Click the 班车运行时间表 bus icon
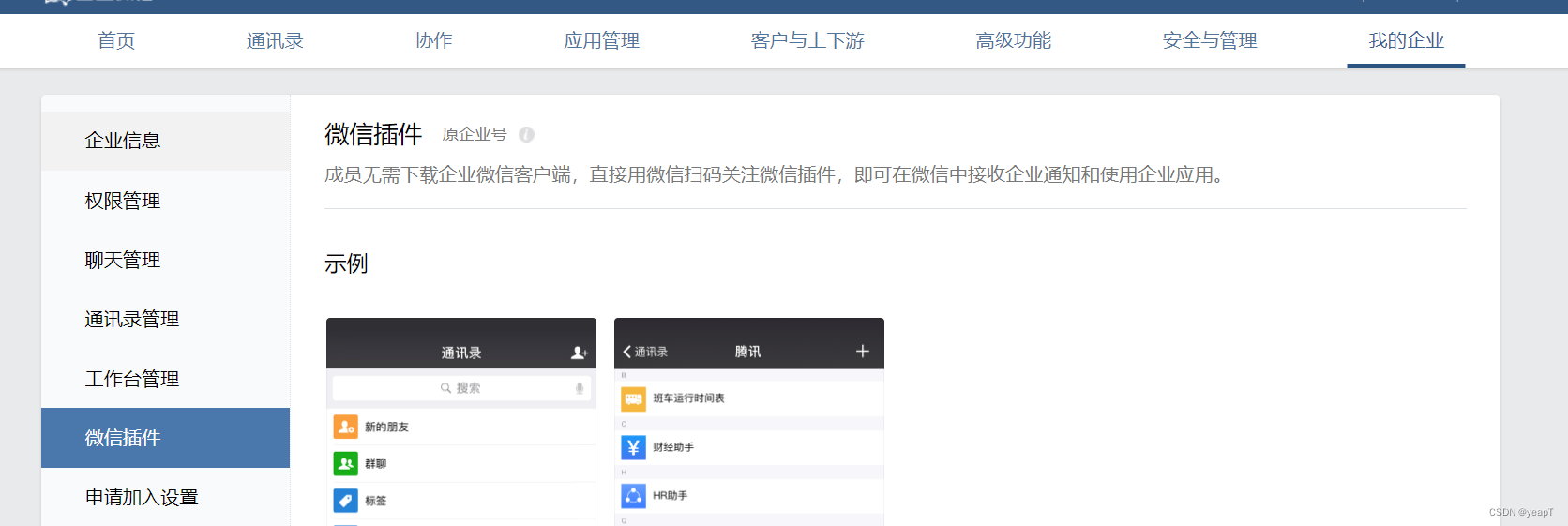This screenshot has width=1568, height=526. pyautogui.click(x=633, y=398)
